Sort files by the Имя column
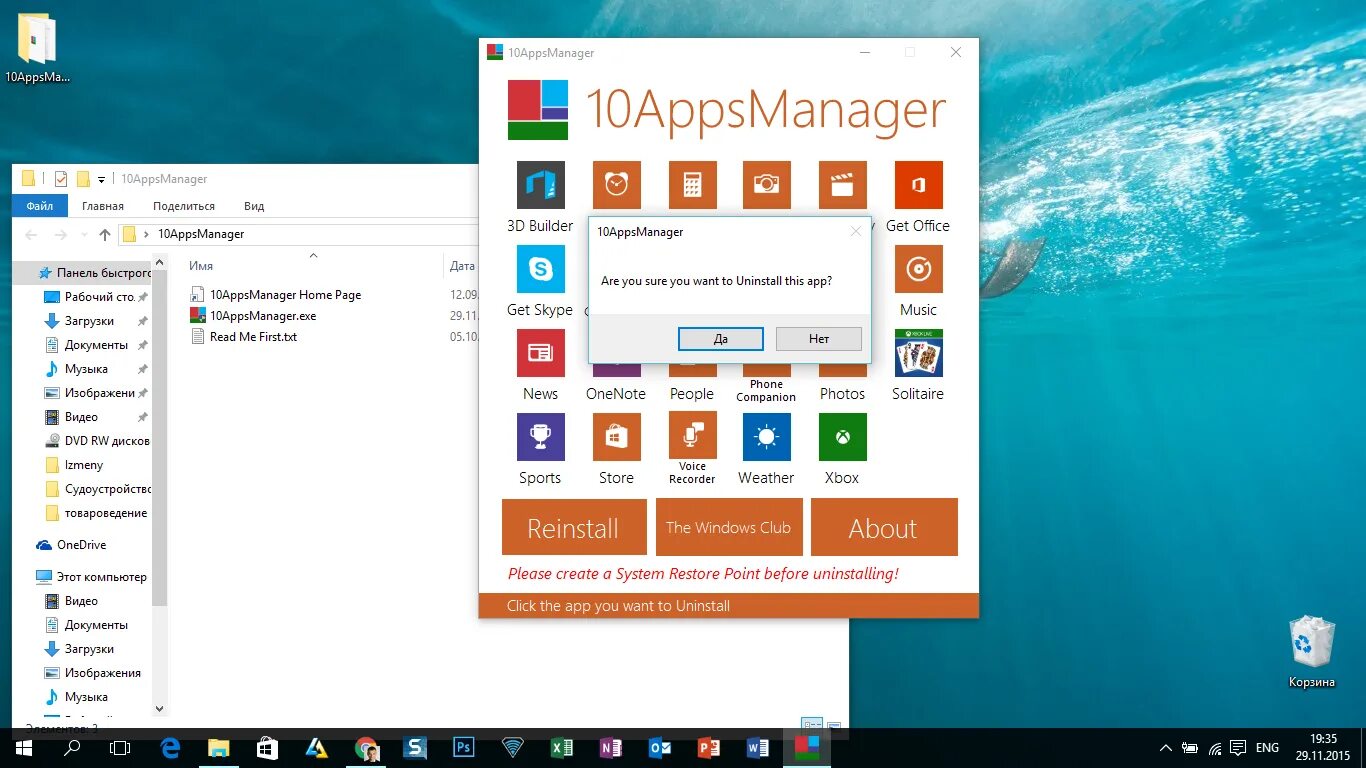 201,266
